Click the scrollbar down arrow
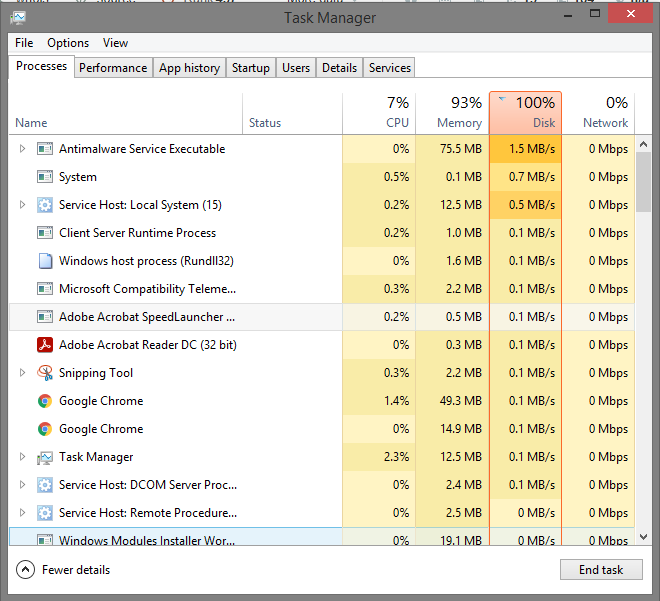The width and height of the screenshot is (660, 601). (643, 537)
